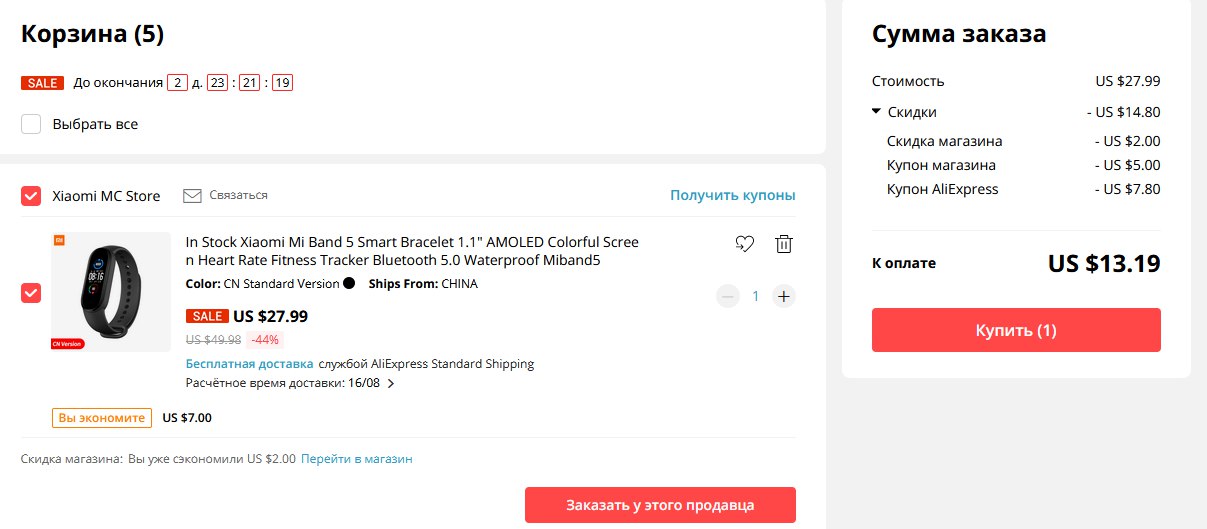This screenshot has height=529, width=1207.
Task: Click 'Заказать у этого продавца' button
Action: (660, 505)
